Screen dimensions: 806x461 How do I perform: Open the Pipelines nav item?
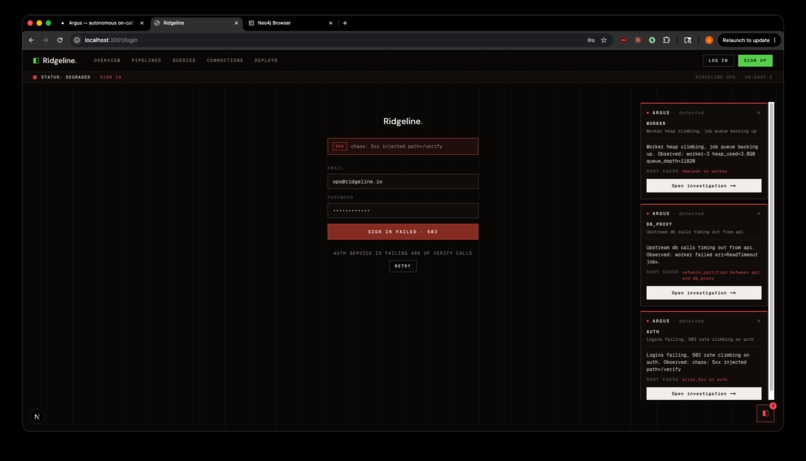click(146, 61)
